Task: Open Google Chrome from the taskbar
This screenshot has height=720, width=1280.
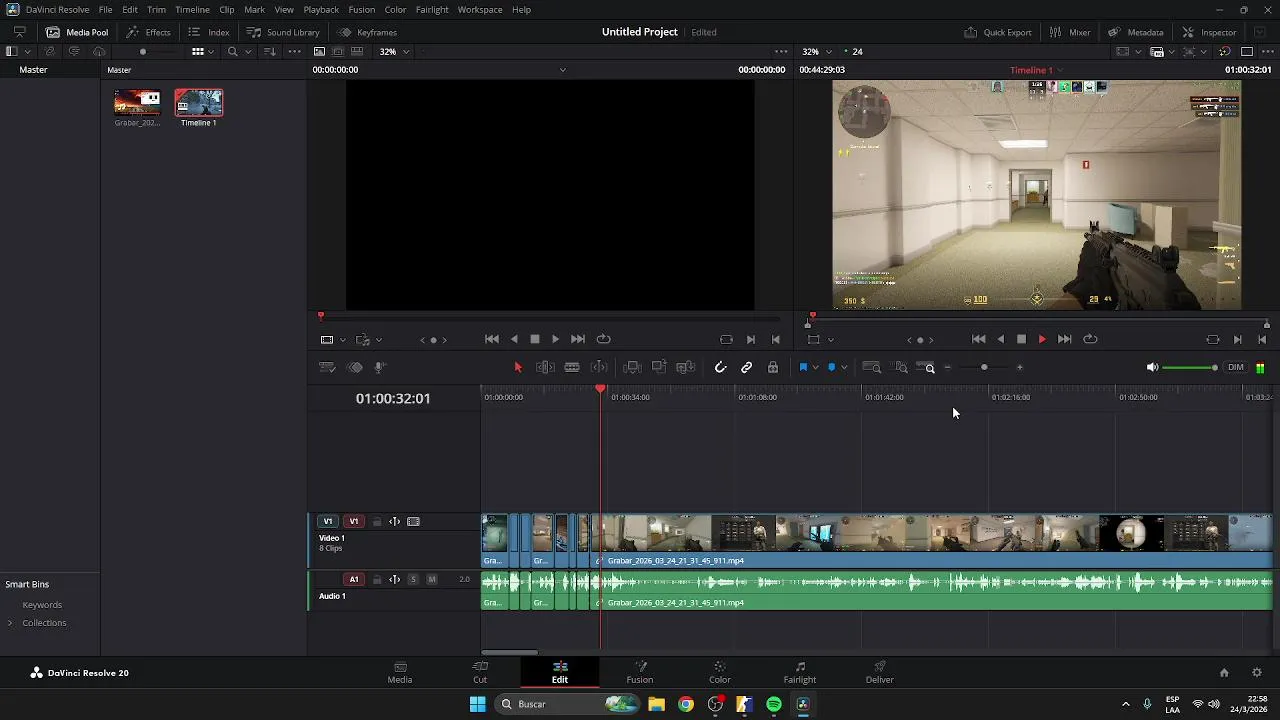Action: click(686, 704)
